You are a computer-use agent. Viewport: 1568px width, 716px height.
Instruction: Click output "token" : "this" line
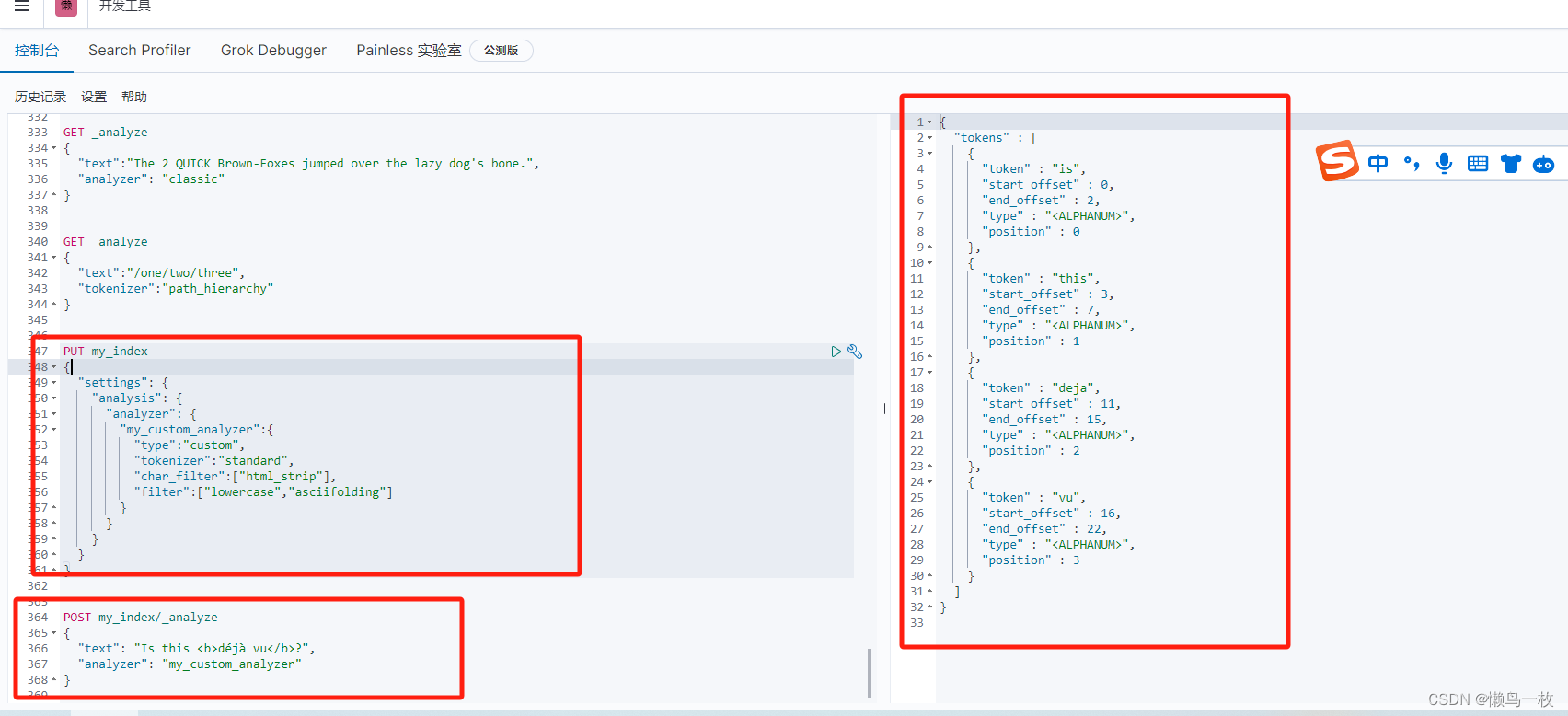[1041, 279]
